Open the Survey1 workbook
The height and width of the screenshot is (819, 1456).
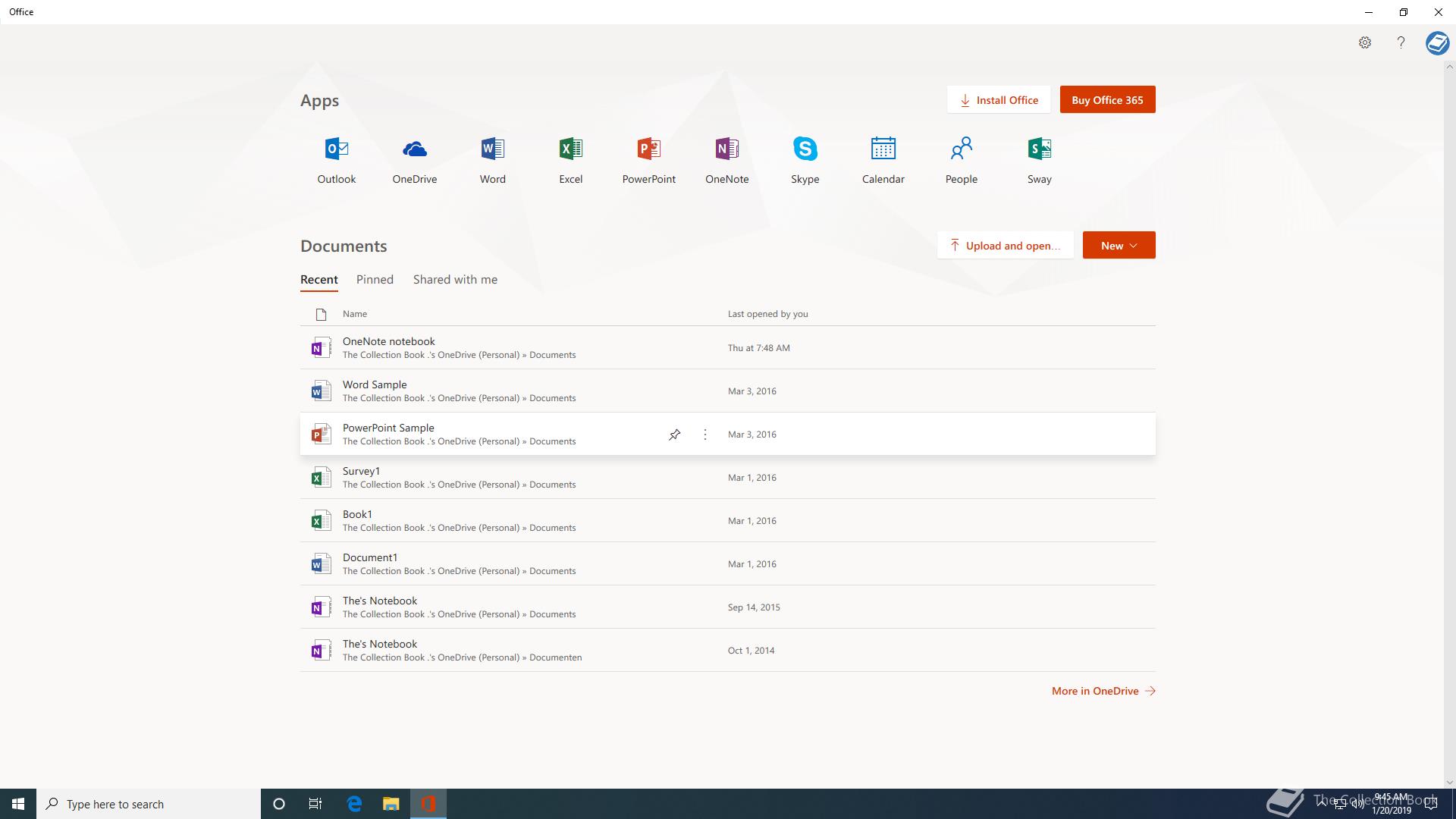pyautogui.click(x=728, y=477)
